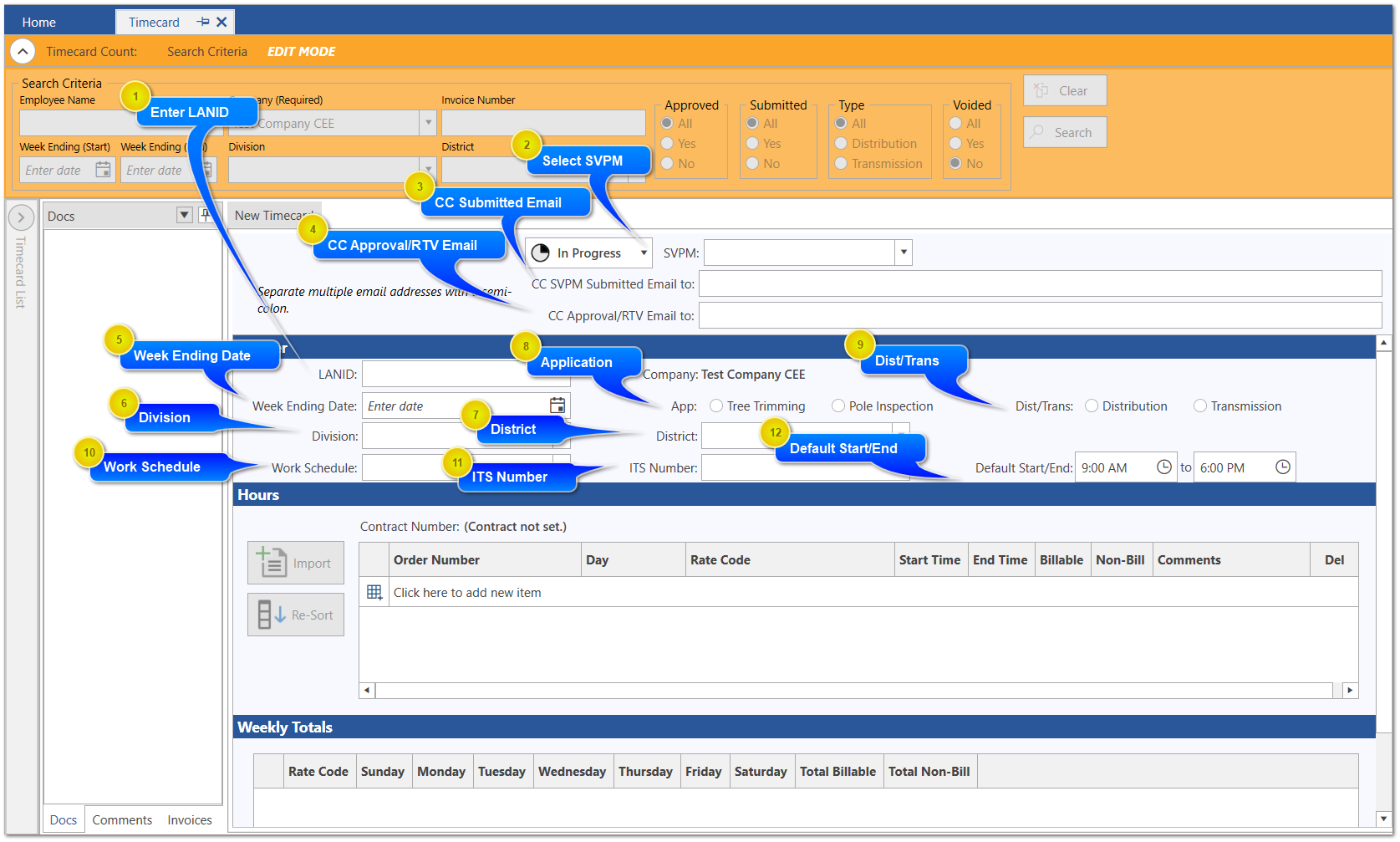Click the Clear button
The image size is (1400, 842).
1065,90
